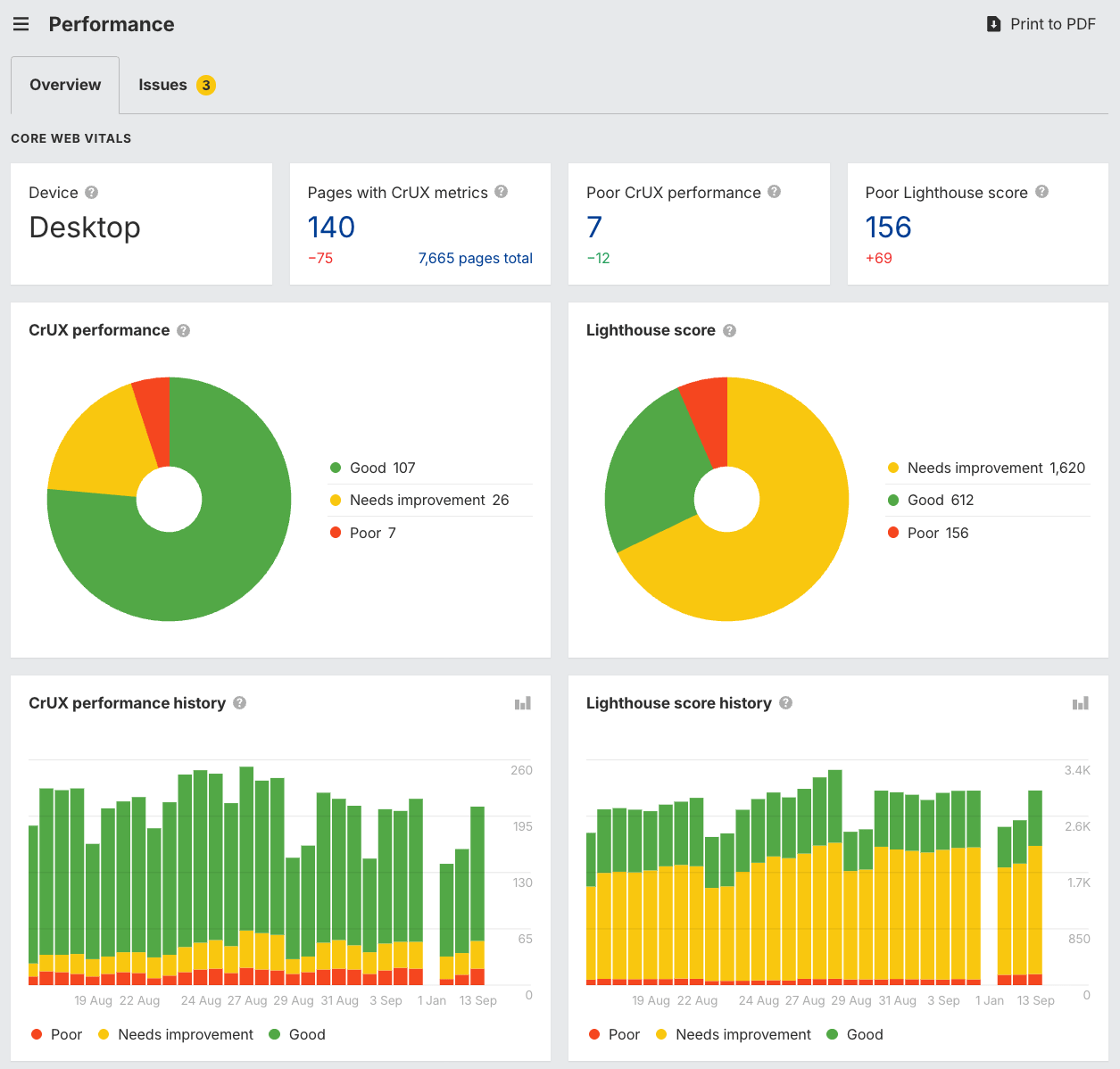Click the download icon next to Print to PDF
This screenshot has height=1069, width=1120.
click(992, 24)
